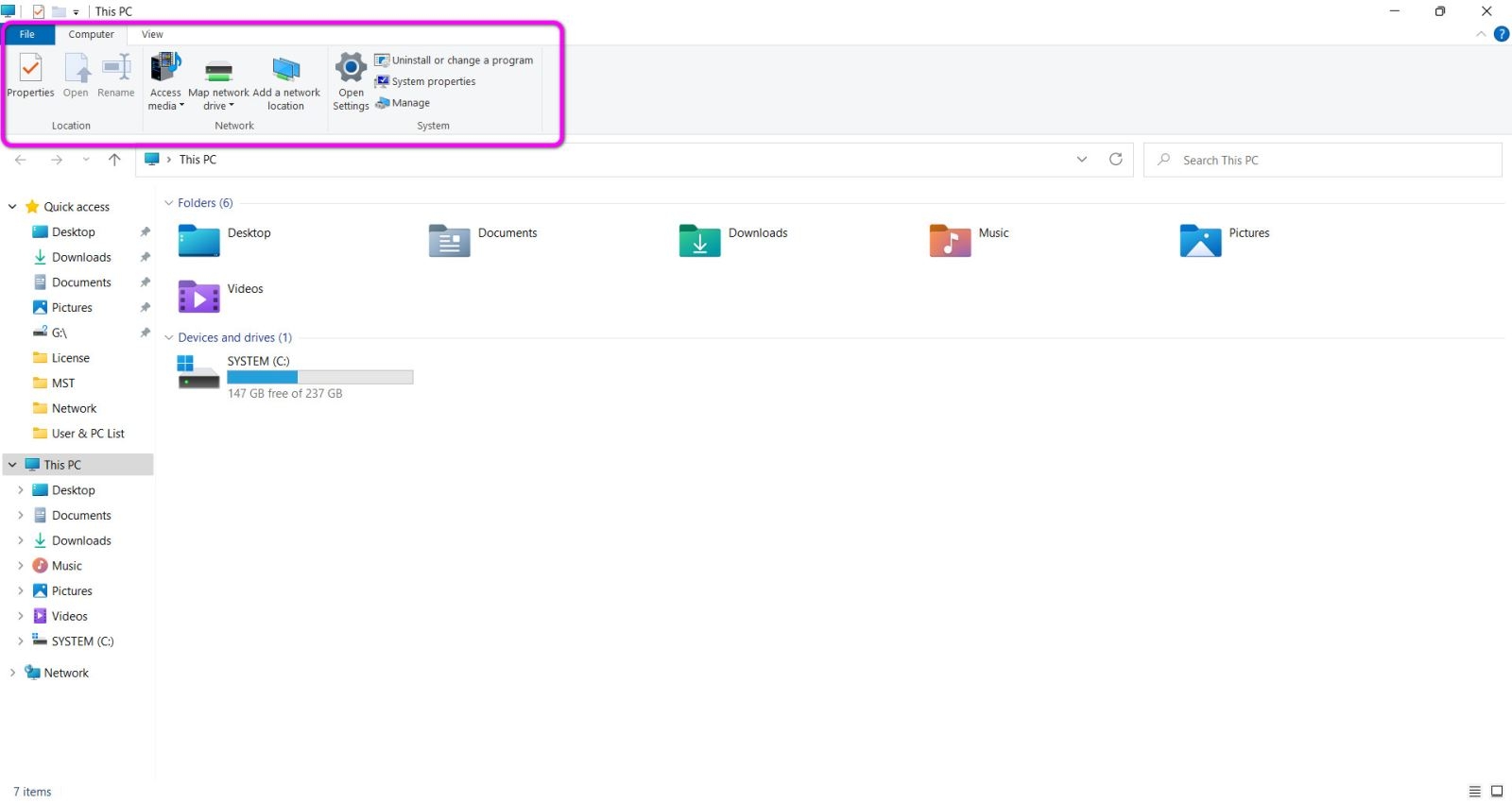Switch to Large icons view
1512x803 pixels.
pyautogui.click(x=1497, y=792)
